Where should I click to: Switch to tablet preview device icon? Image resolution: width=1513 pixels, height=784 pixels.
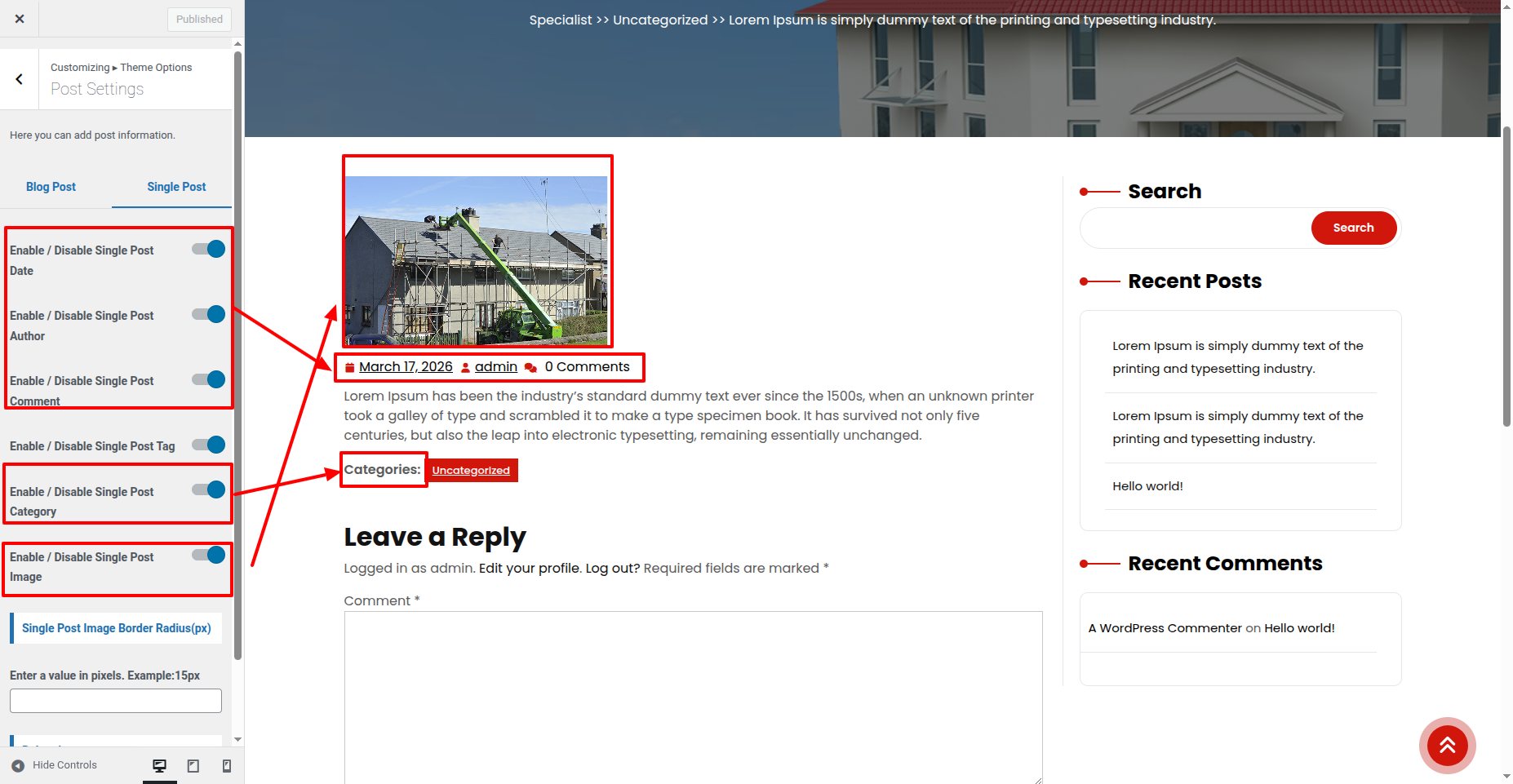coord(193,765)
